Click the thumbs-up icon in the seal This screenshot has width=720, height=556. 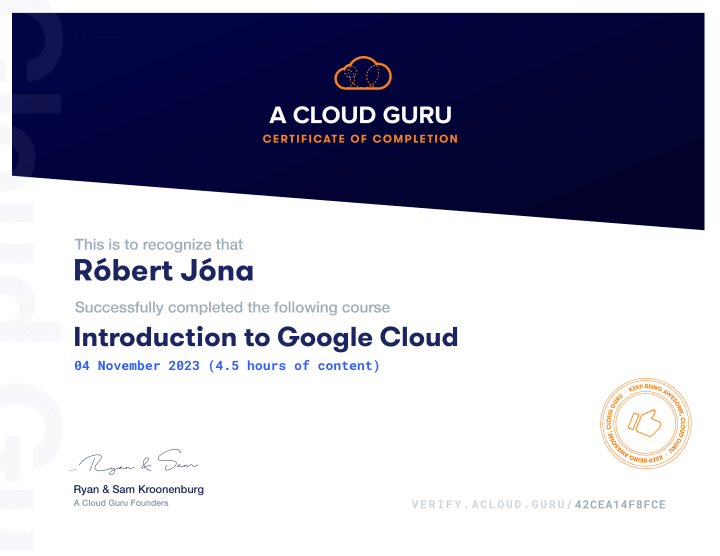pyautogui.click(x=646, y=424)
